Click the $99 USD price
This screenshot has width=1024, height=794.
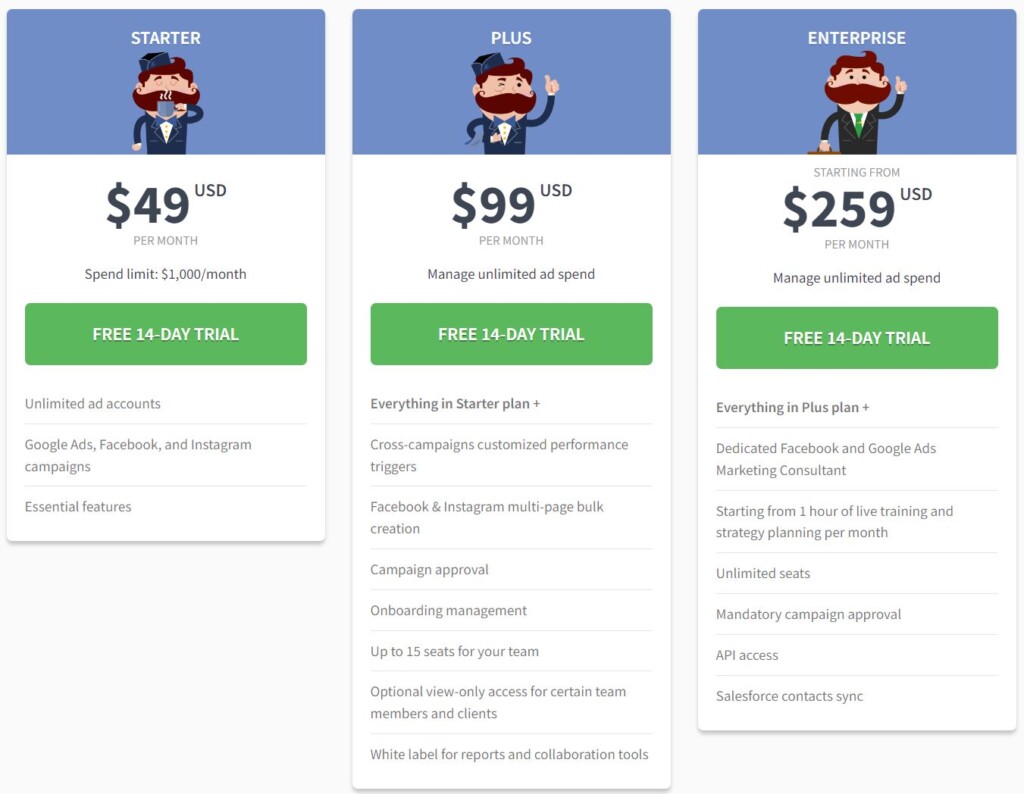[x=511, y=204]
